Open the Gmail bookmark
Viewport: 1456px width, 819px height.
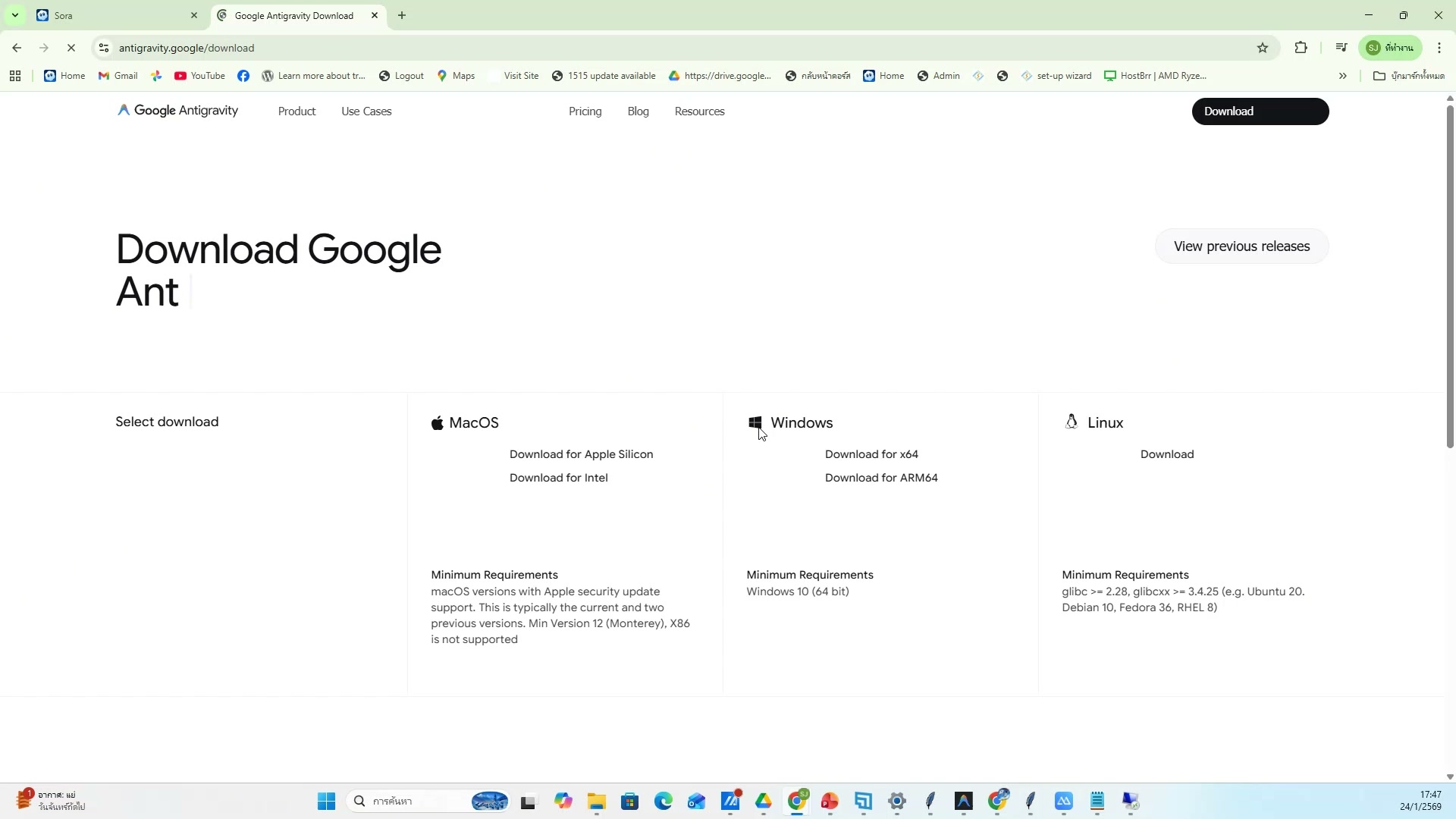tap(118, 76)
